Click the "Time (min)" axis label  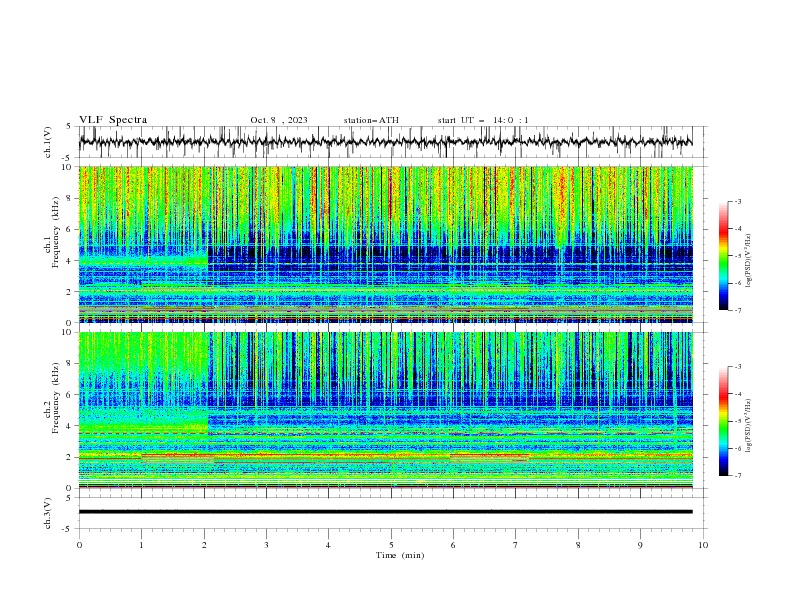click(x=400, y=555)
